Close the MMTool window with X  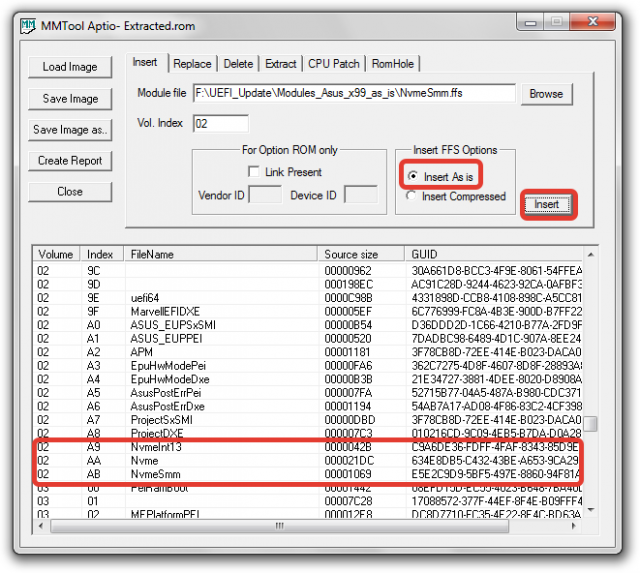click(x=592, y=22)
